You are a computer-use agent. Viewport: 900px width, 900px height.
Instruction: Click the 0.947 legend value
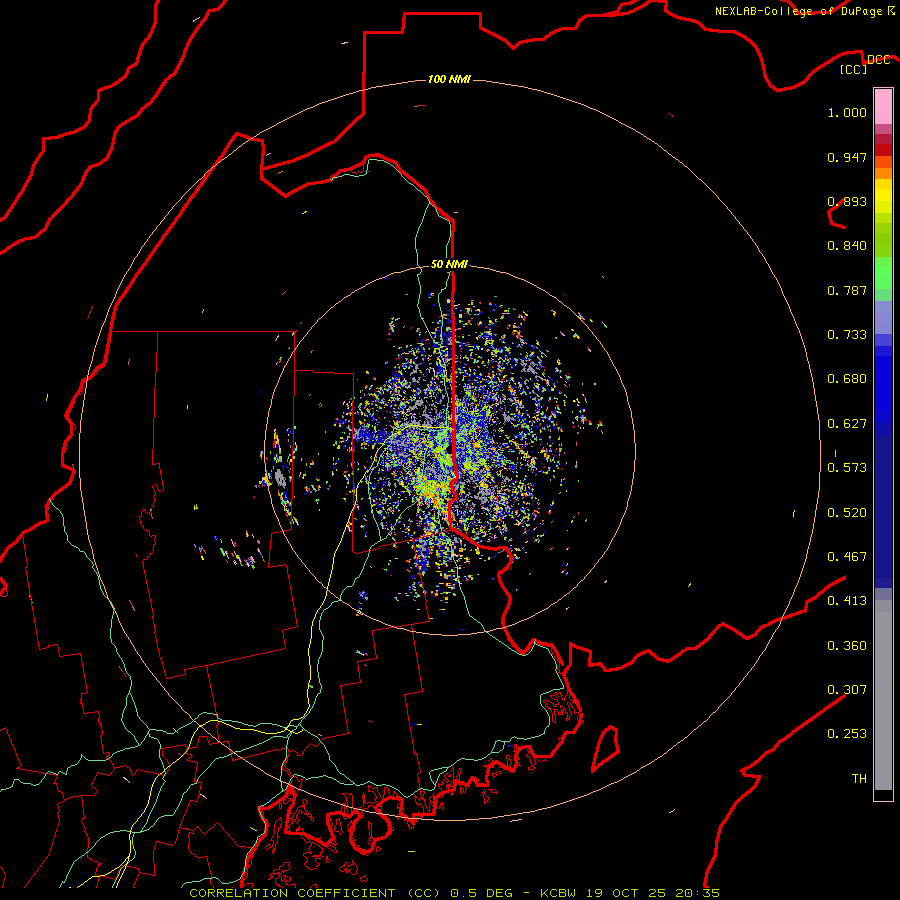[847, 157]
